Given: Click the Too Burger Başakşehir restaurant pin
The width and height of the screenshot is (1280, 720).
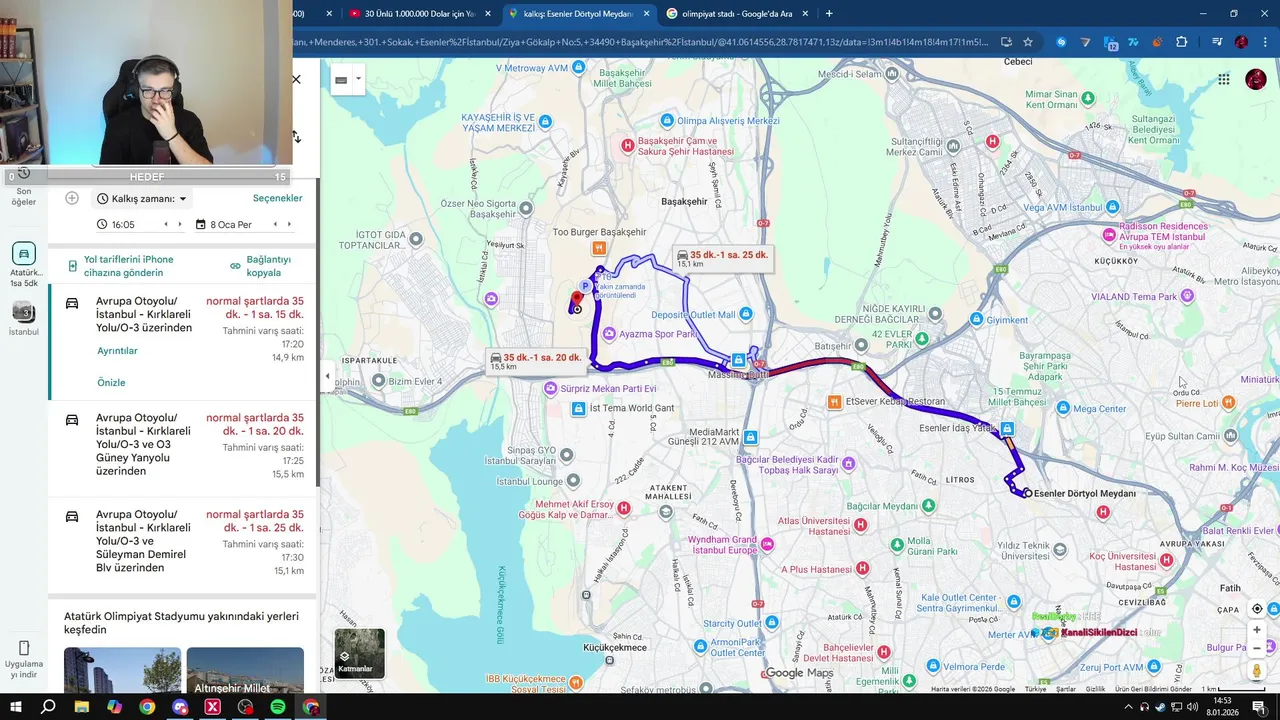Looking at the screenshot, I should 599,248.
